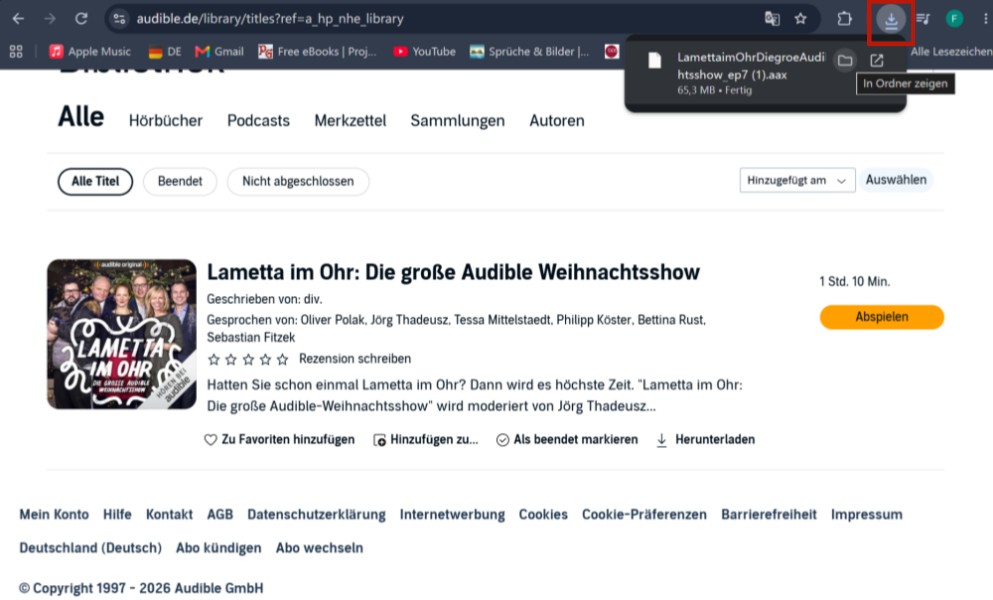
Task: Click the Auswählen button
Action: 895,180
